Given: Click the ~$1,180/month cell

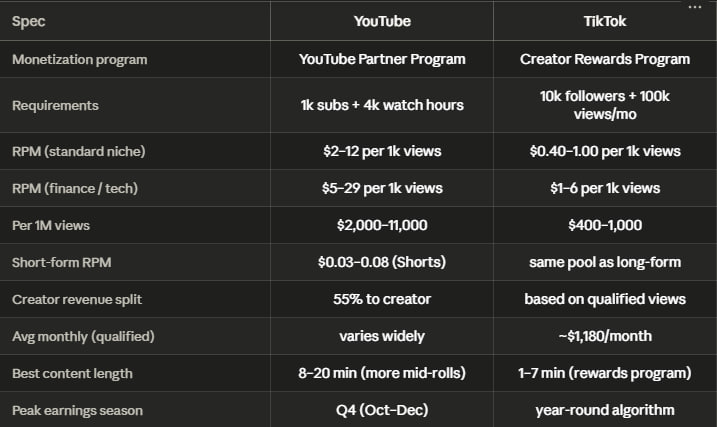Looking at the screenshot, I should (x=605, y=336).
